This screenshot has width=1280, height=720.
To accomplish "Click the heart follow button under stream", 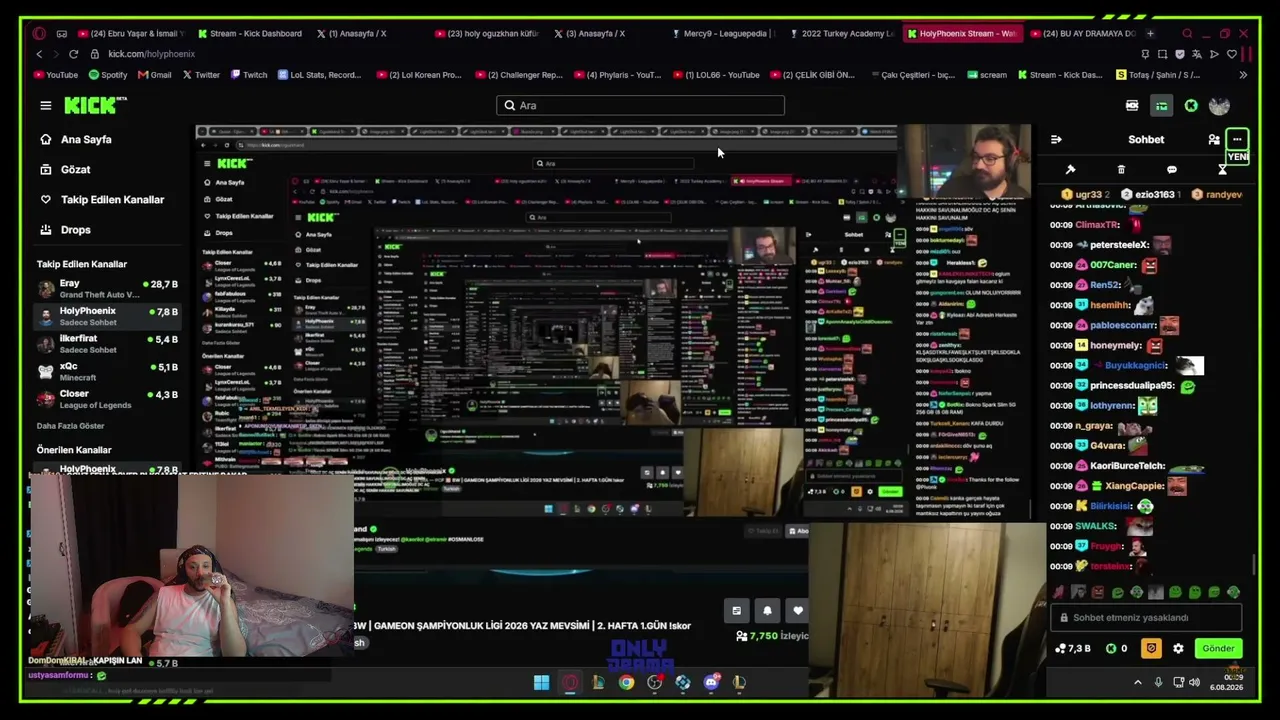I will [x=797, y=610].
